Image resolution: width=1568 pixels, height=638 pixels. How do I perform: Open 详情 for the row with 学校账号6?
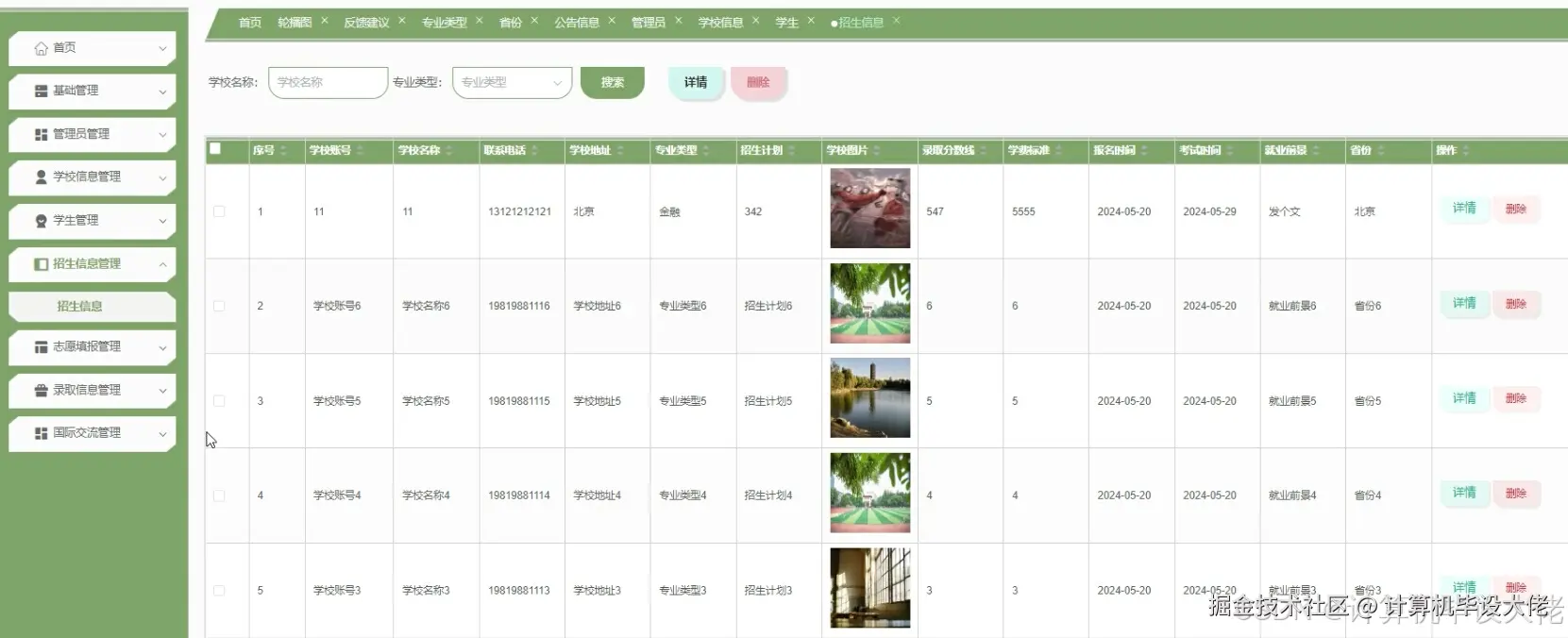click(x=1464, y=304)
